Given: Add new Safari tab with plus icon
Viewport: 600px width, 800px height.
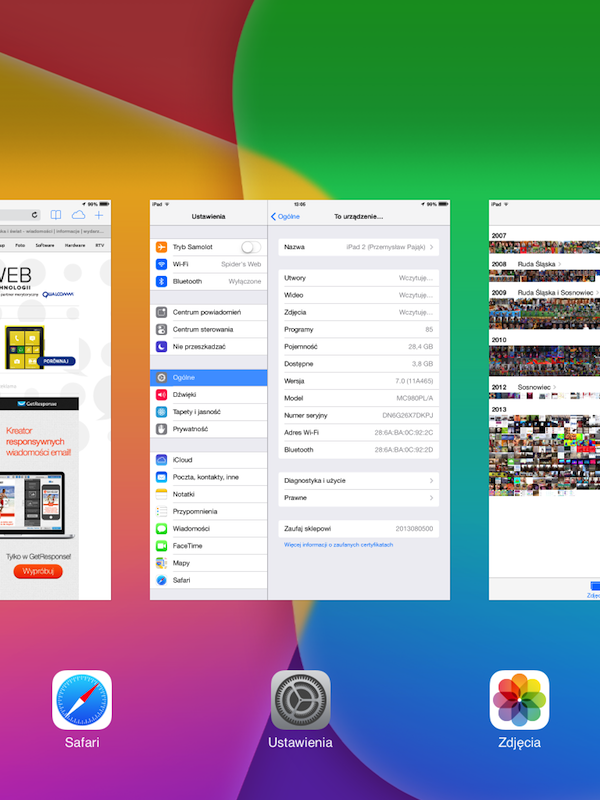Looking at the screenshot, I should (x=99, y=215).
